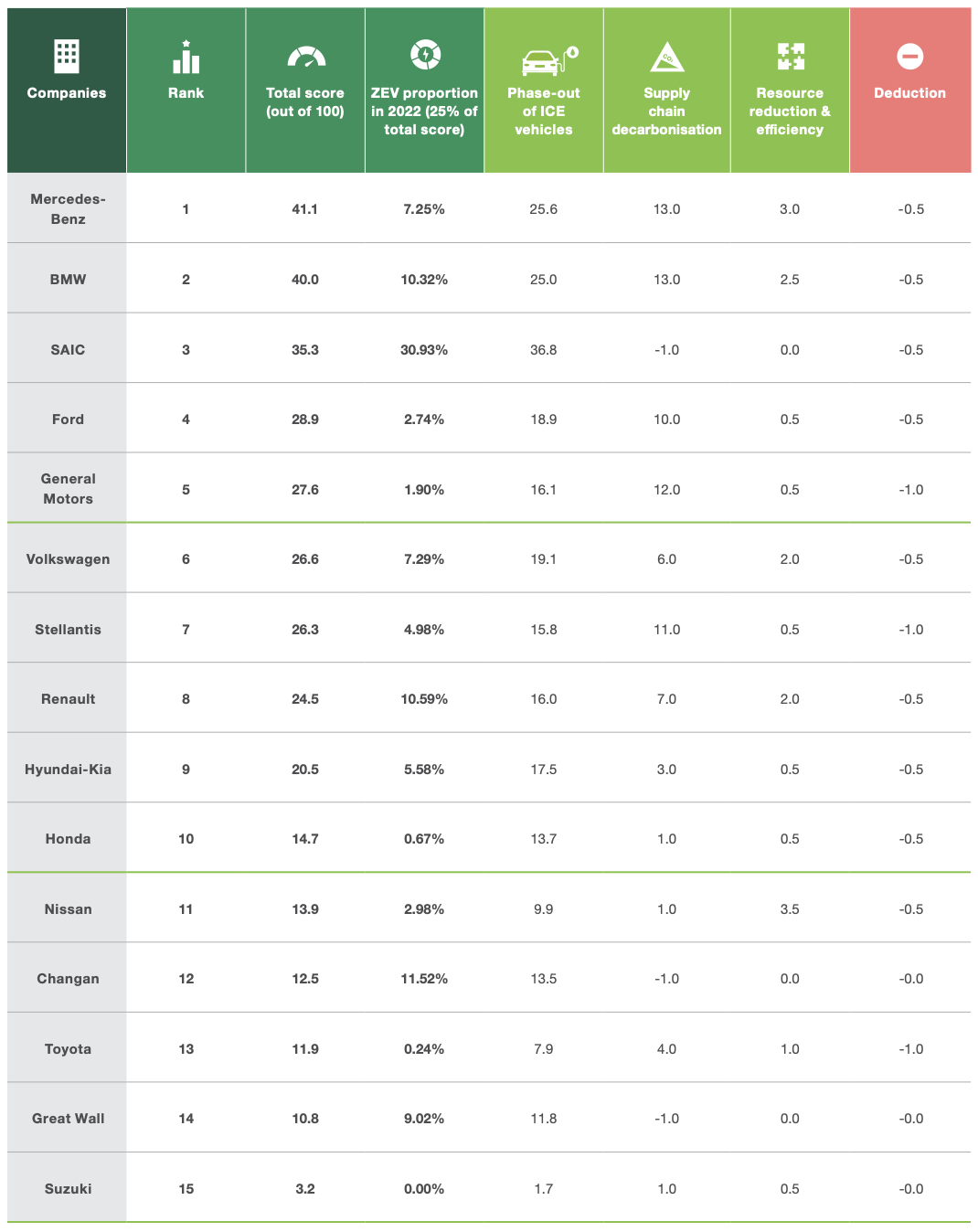Click the Total score gauge icon
Screen dimensions: 978x1232
point(305,58)
